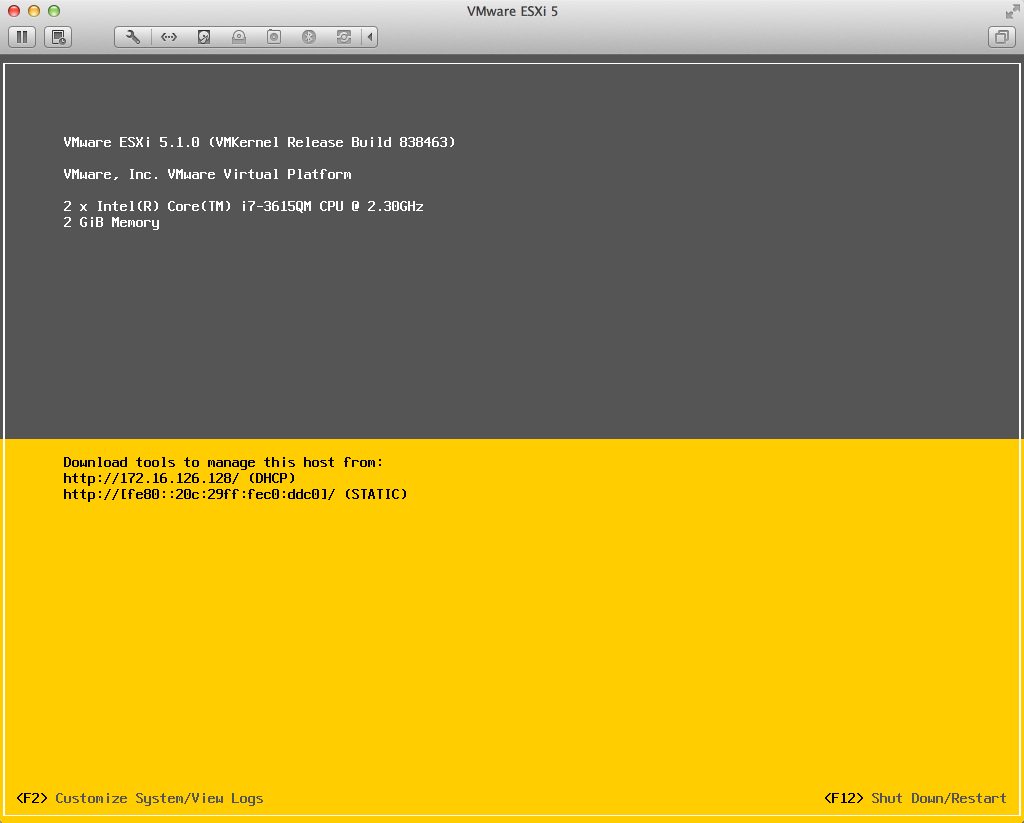
Task: Click the Bluetooth device icon
Action: 309,37
